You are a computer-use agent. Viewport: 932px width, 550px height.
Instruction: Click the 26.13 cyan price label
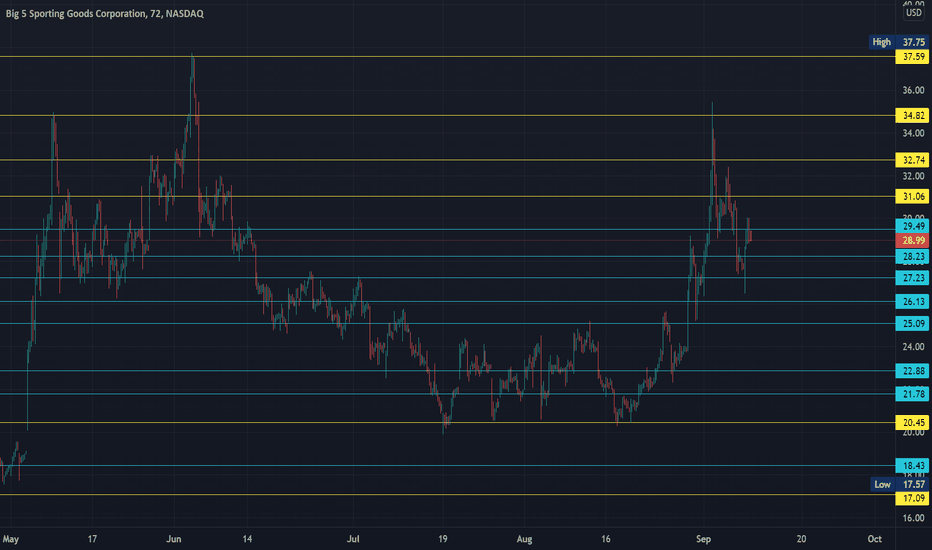tap(912, 301)
